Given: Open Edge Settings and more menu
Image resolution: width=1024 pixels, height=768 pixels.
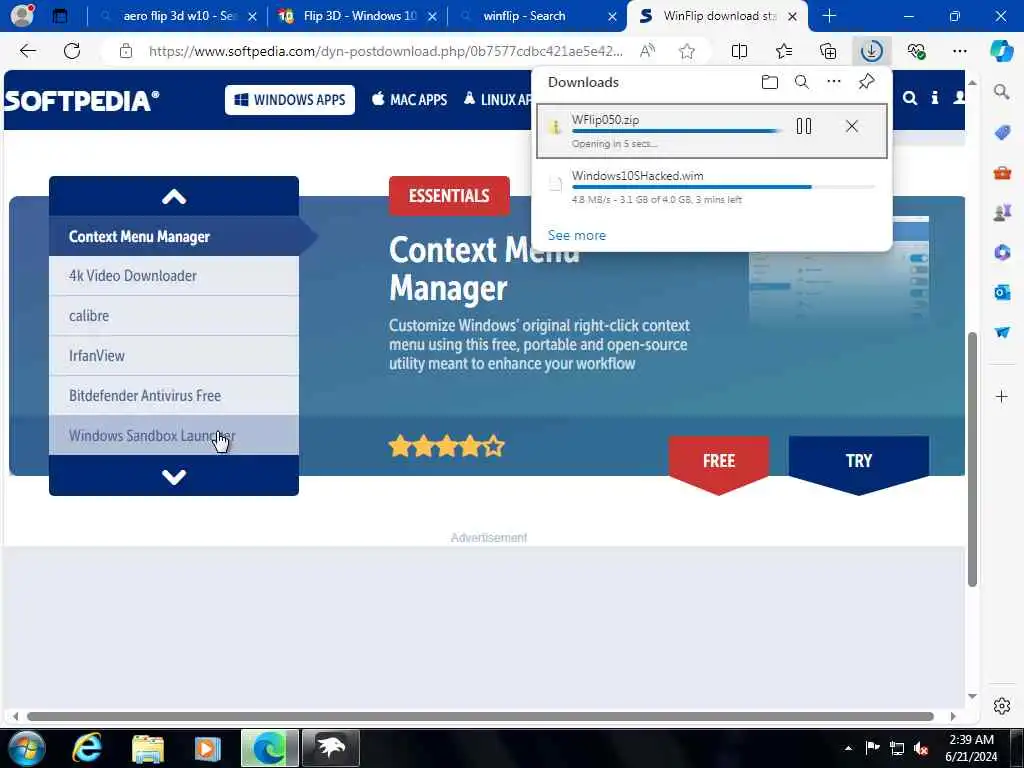Looking at the screenshot, I should [959, 51].
